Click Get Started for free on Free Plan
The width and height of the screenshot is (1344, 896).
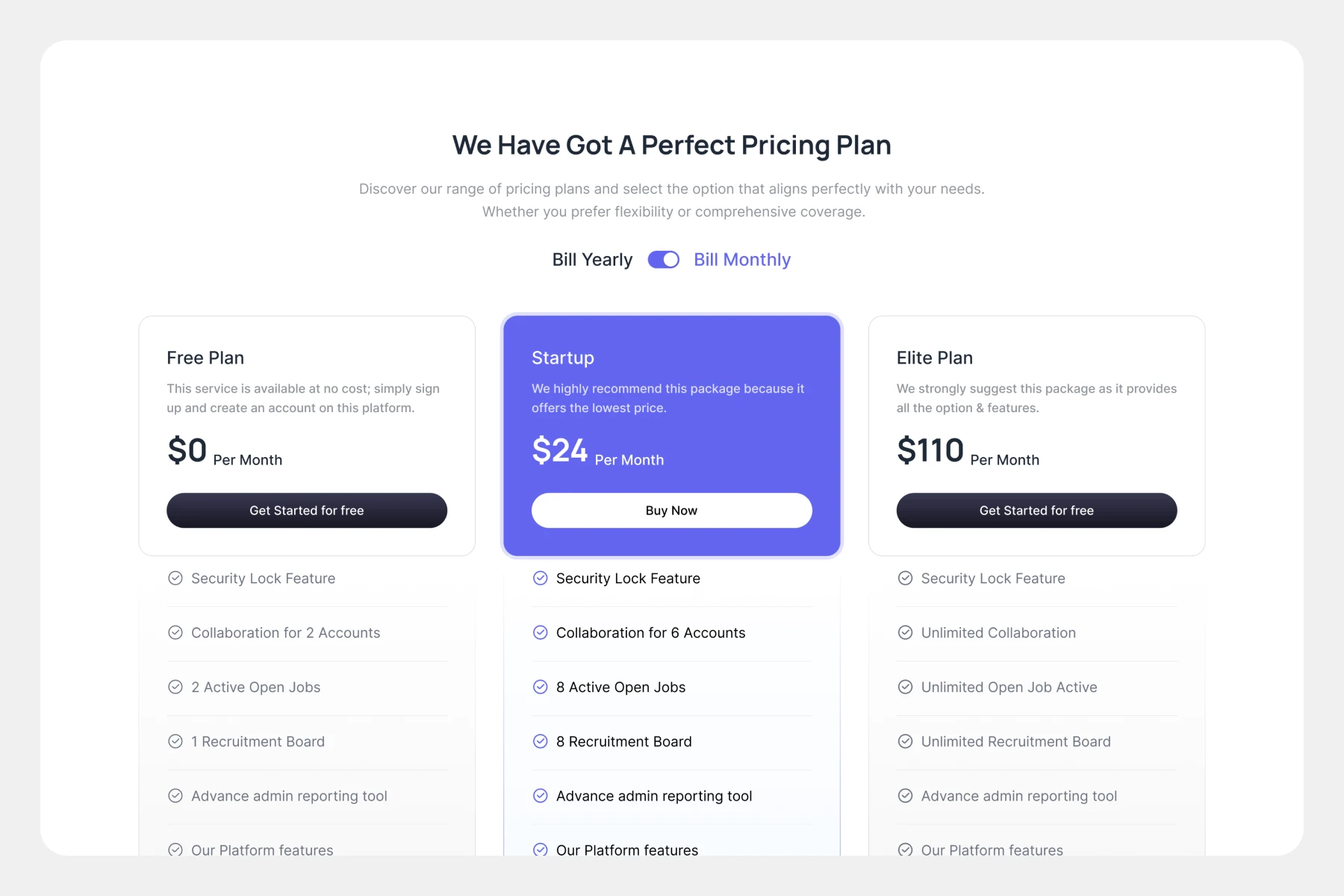coord(306,510)
